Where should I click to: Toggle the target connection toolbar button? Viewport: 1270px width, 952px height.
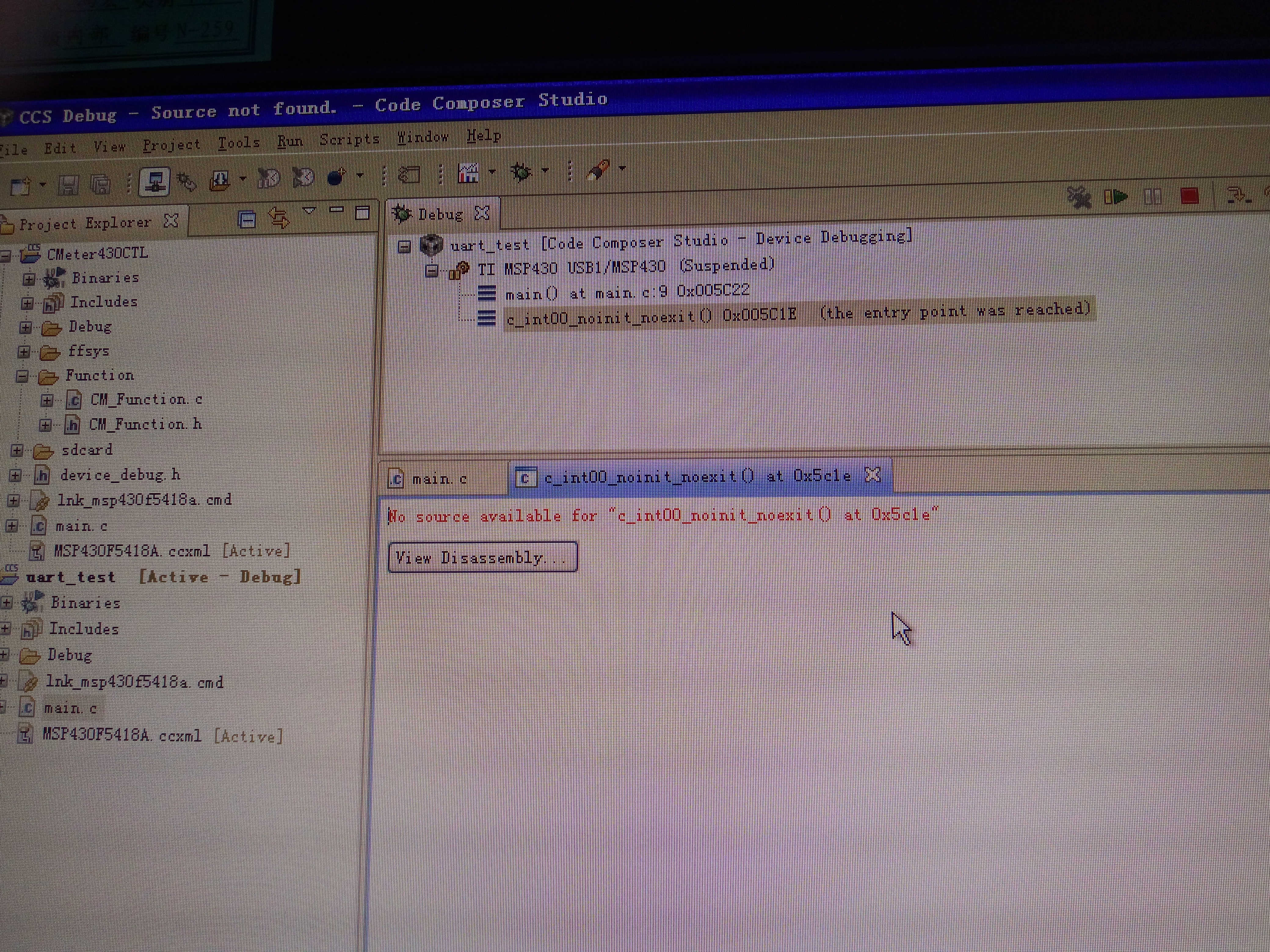155,182
